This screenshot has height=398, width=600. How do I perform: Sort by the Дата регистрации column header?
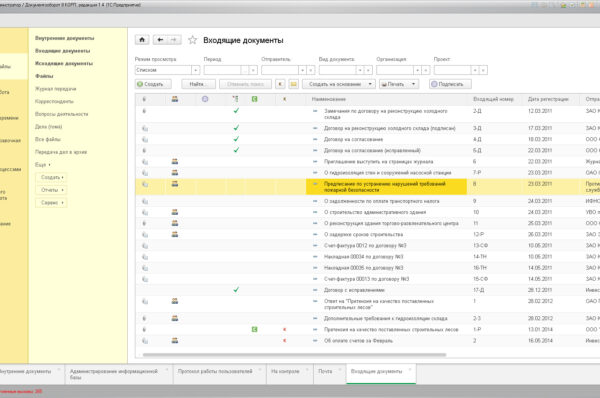[548, 99]
